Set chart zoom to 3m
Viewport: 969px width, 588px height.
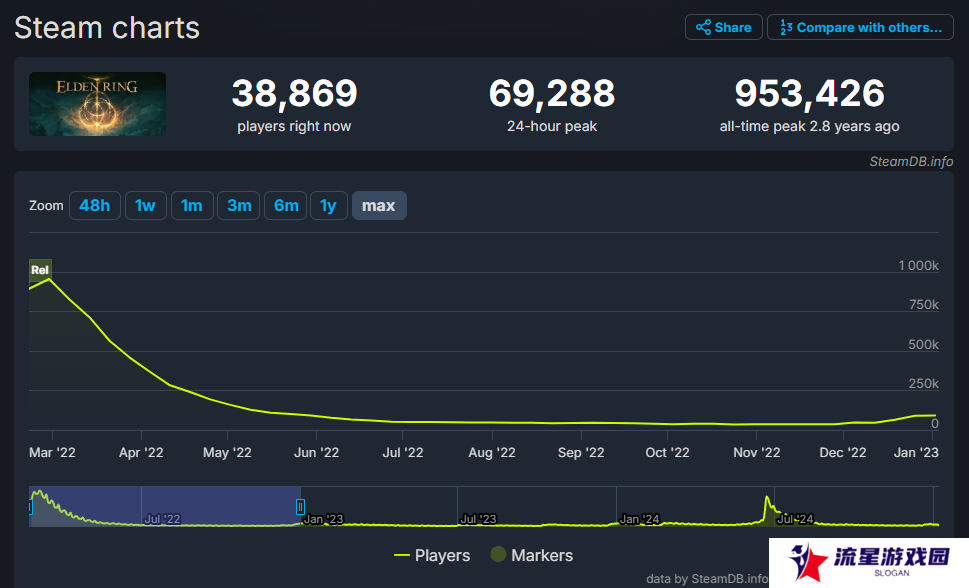[x=239, y=205]
